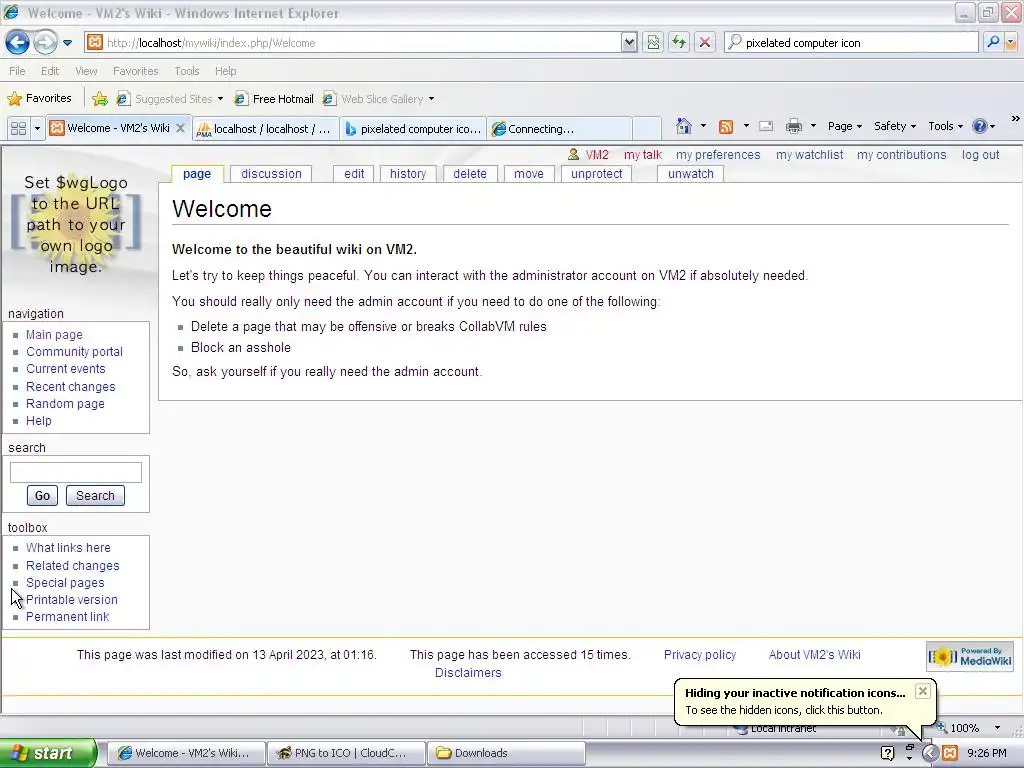Viewport: 1024px width, 768px height.
Task: Close the inactive notification icons balloon
Action: point(922,691)
